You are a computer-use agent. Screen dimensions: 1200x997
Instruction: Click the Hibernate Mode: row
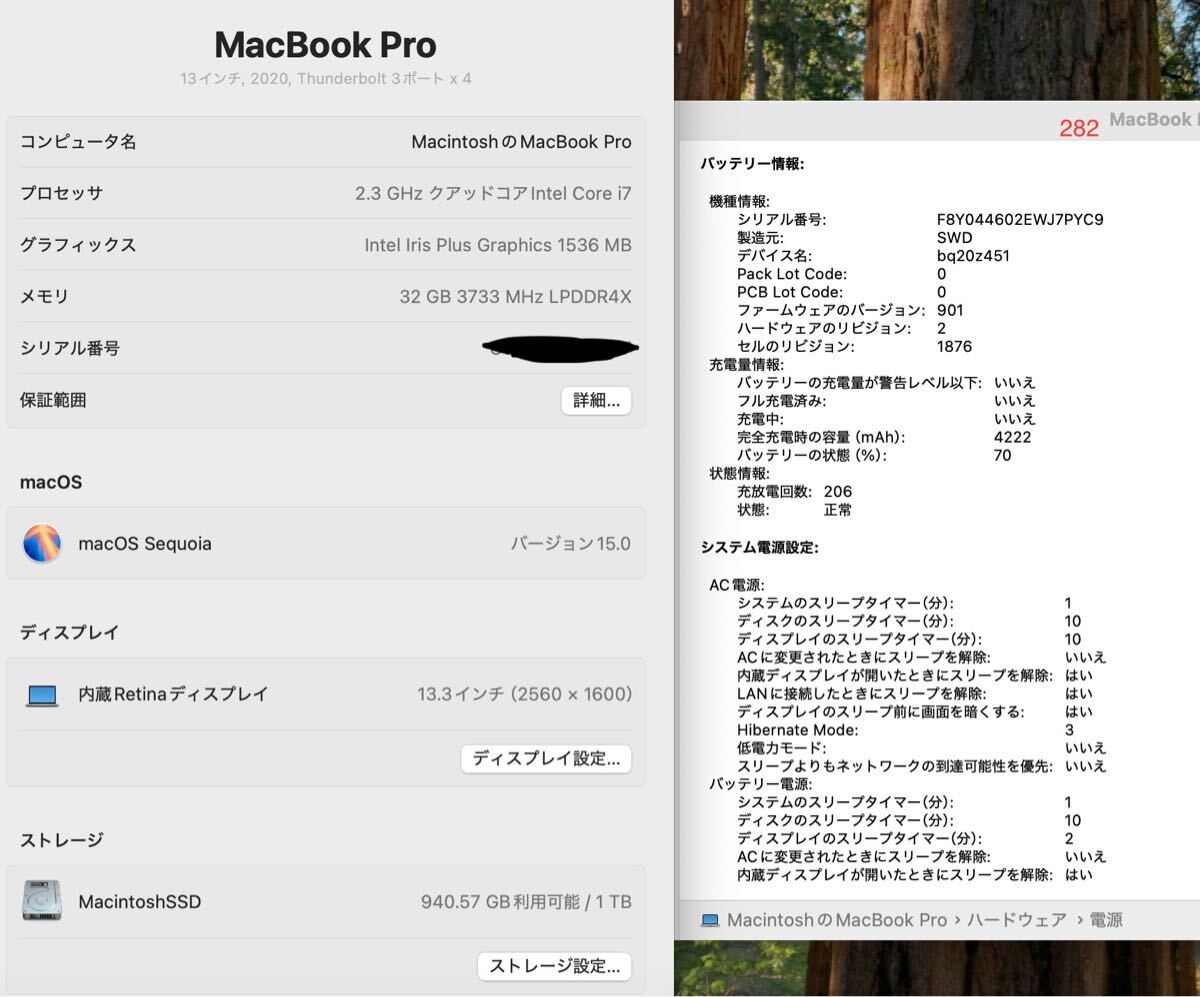click(x=905, y=730)
